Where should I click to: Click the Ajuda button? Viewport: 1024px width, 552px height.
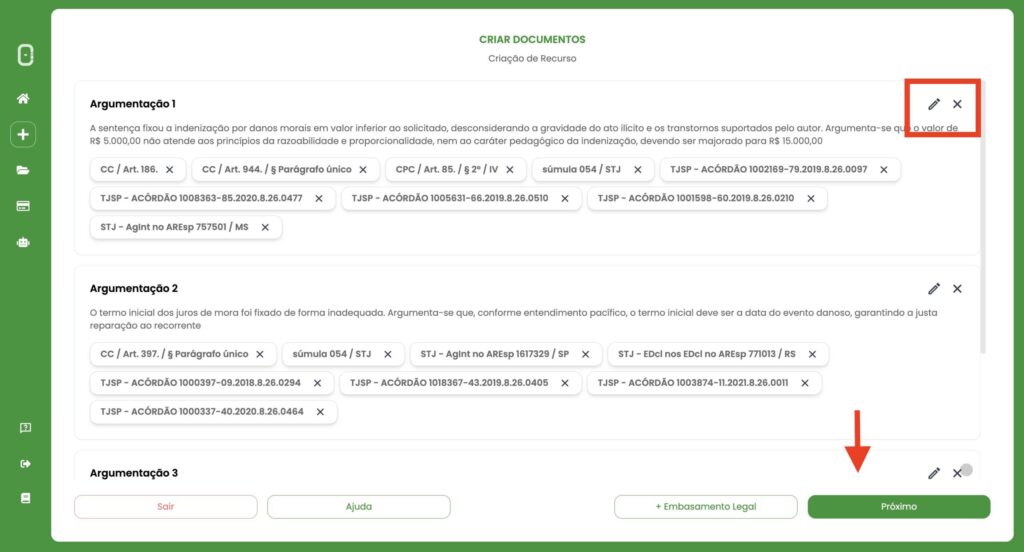[x=358, y=507]
